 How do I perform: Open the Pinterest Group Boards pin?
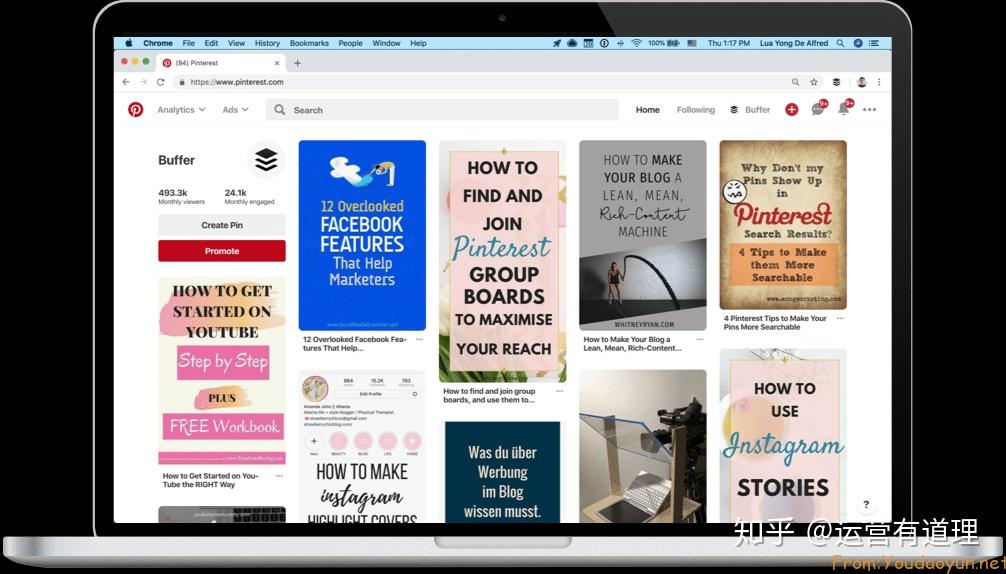tap(502, 261)
